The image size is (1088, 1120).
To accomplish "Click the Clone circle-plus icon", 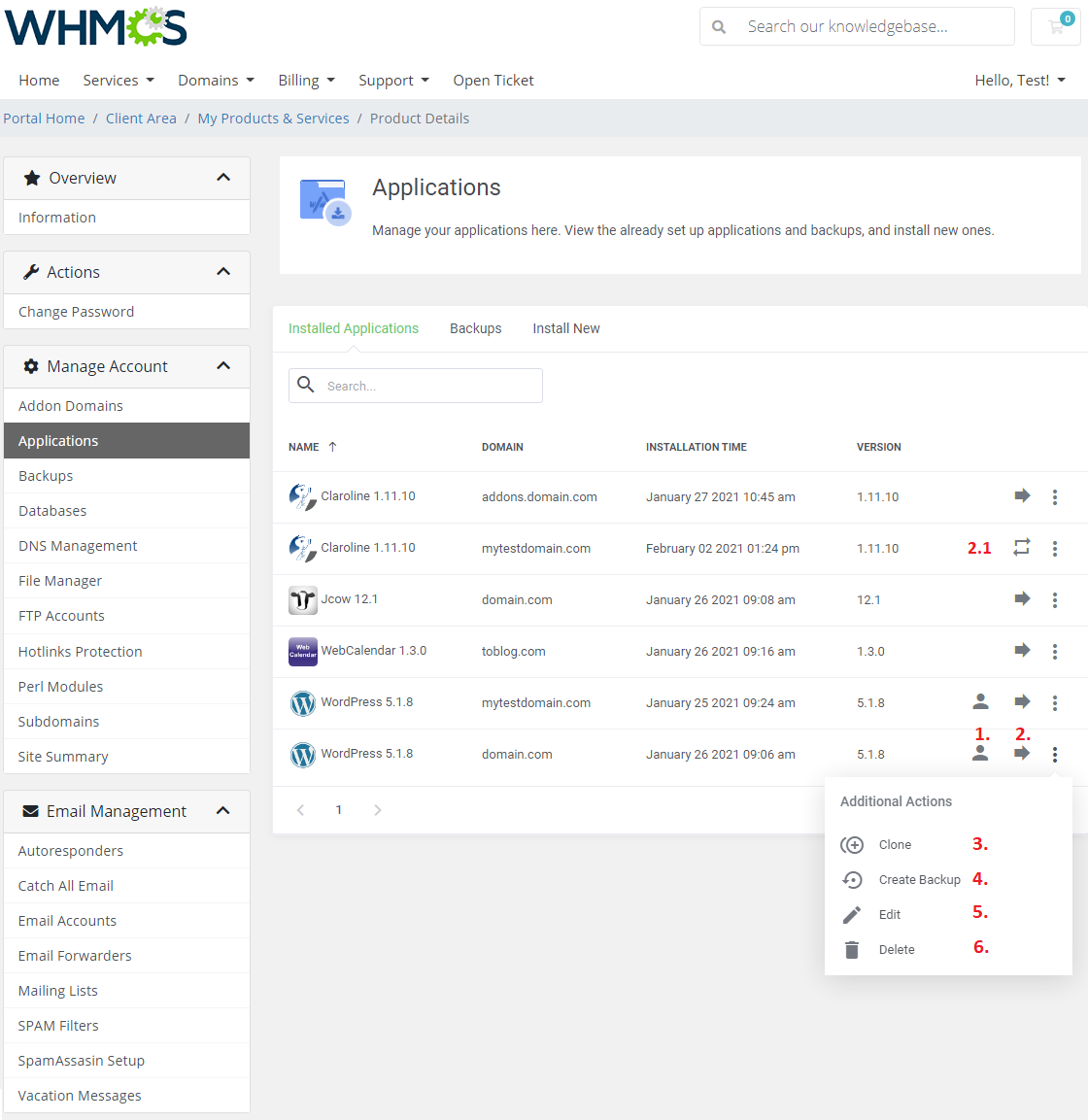I will (x=852, y=845).
